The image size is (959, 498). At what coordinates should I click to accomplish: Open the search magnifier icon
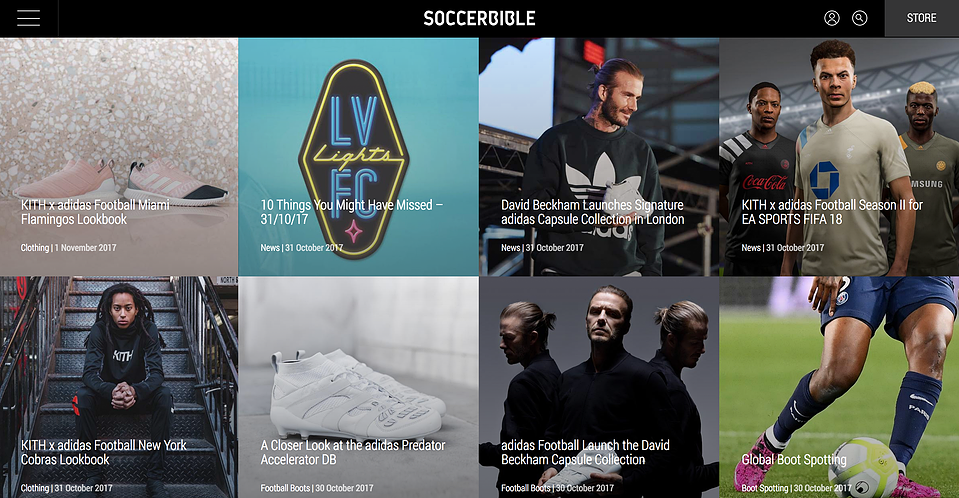(859, 18)
